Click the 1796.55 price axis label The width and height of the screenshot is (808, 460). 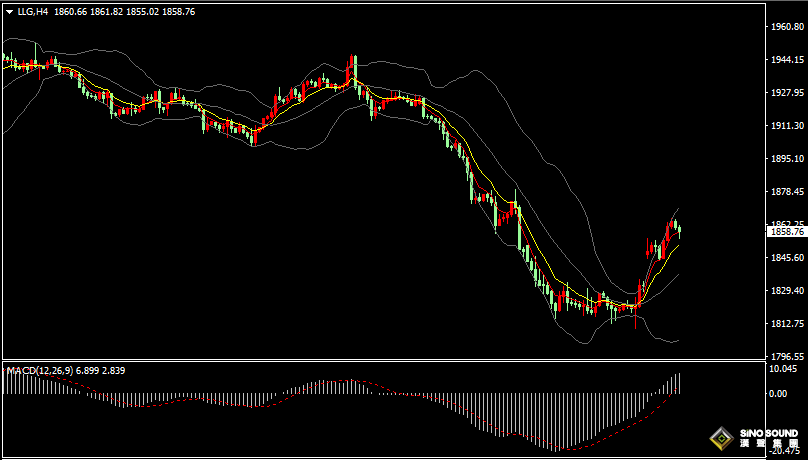click(787, 357)
